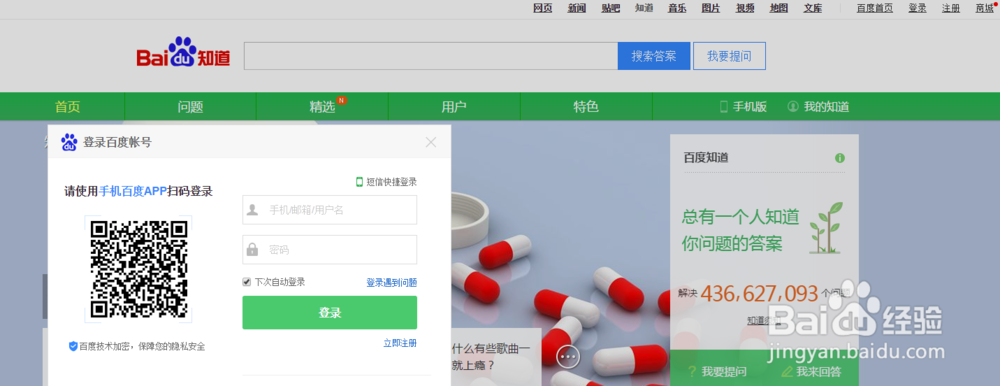Click the 立即注册 link

[400, 343]
